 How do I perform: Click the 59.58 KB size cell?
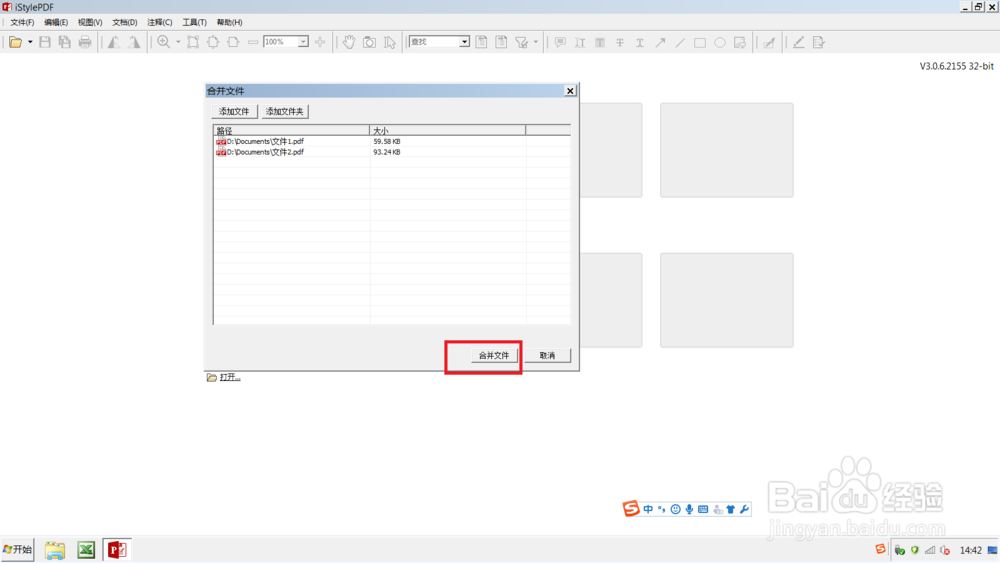386,142
